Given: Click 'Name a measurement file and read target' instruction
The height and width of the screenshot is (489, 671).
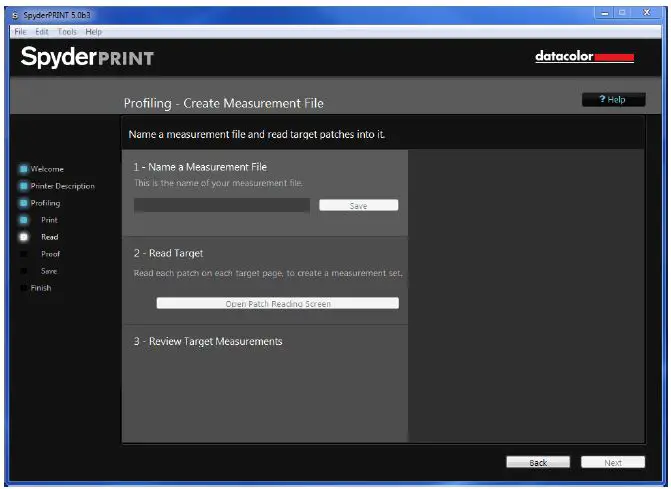Looking at the screenshot, I should click(257, 134).
